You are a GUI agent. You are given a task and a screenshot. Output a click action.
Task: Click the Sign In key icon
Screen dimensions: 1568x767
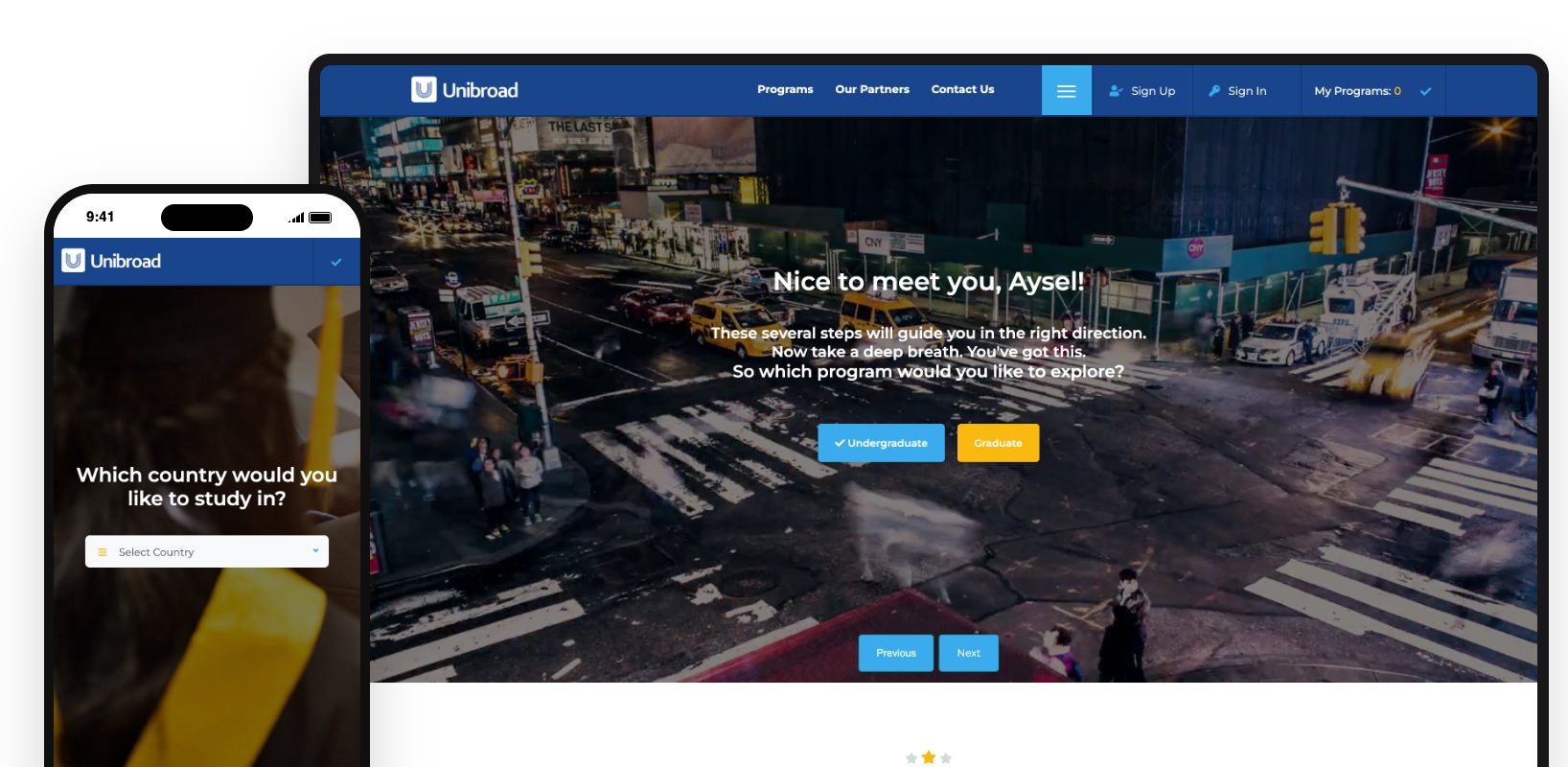[1214, 91]
